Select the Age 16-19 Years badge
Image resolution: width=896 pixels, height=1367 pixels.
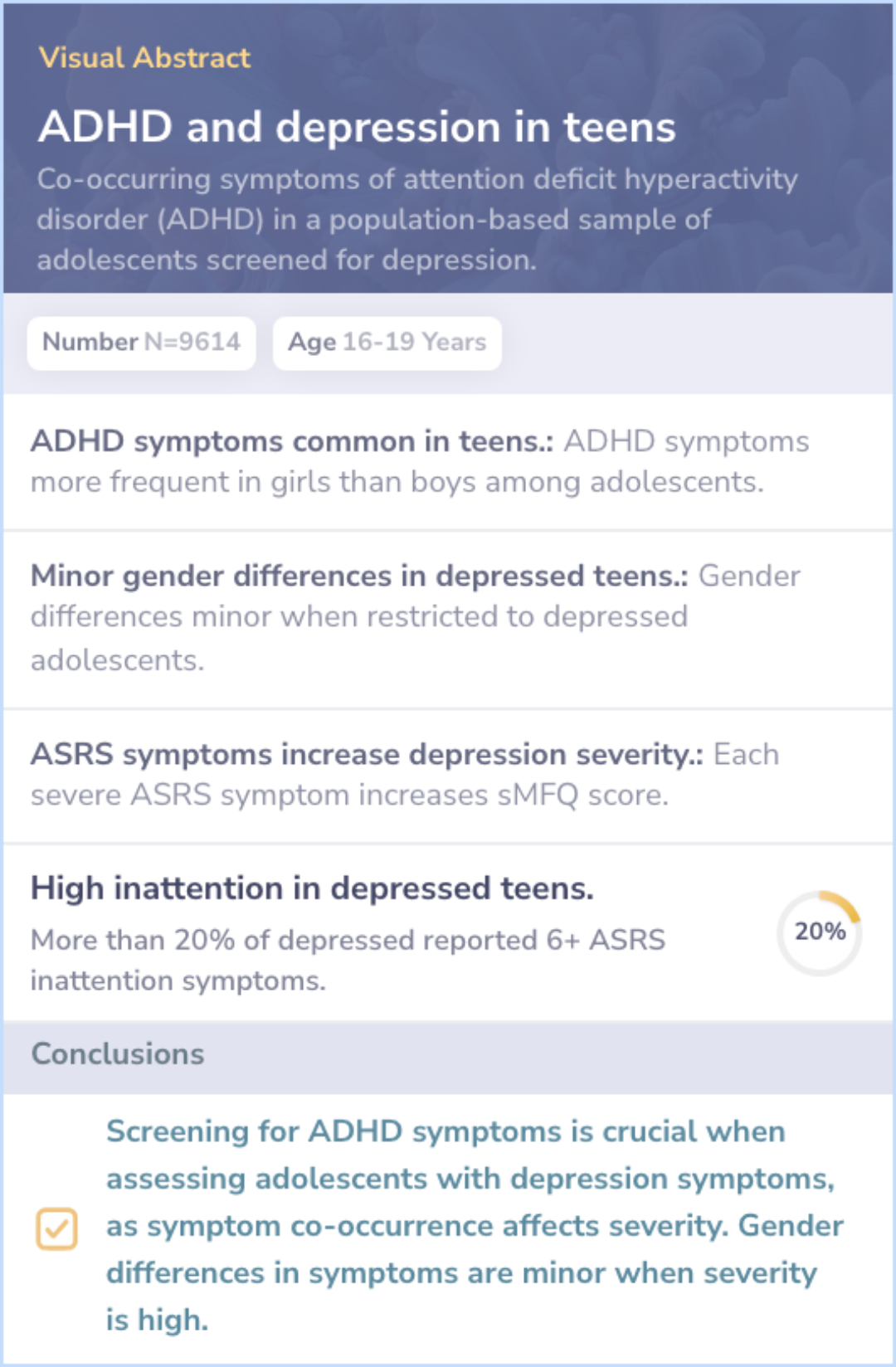(x=387, y=343)
